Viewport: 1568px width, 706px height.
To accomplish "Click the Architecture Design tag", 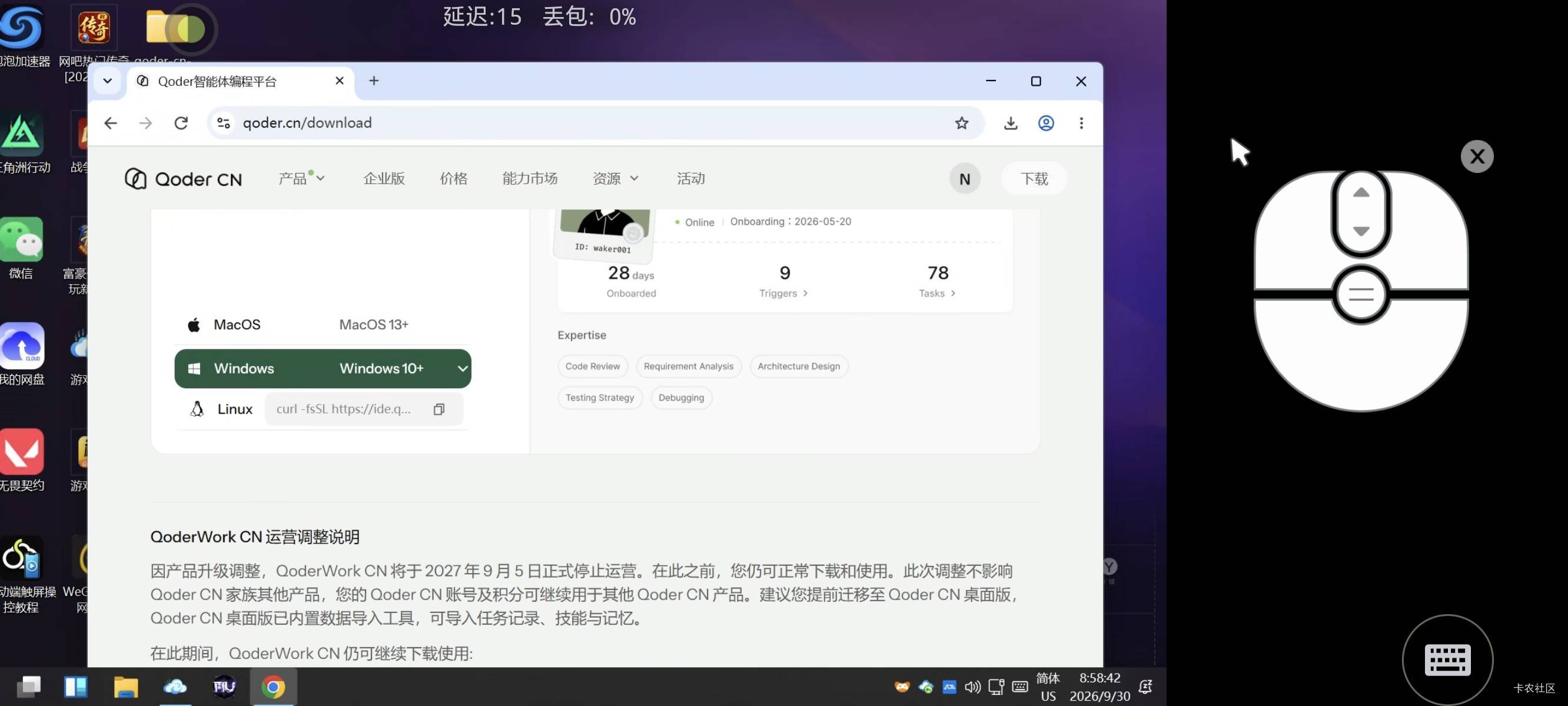I will [799, 366].
